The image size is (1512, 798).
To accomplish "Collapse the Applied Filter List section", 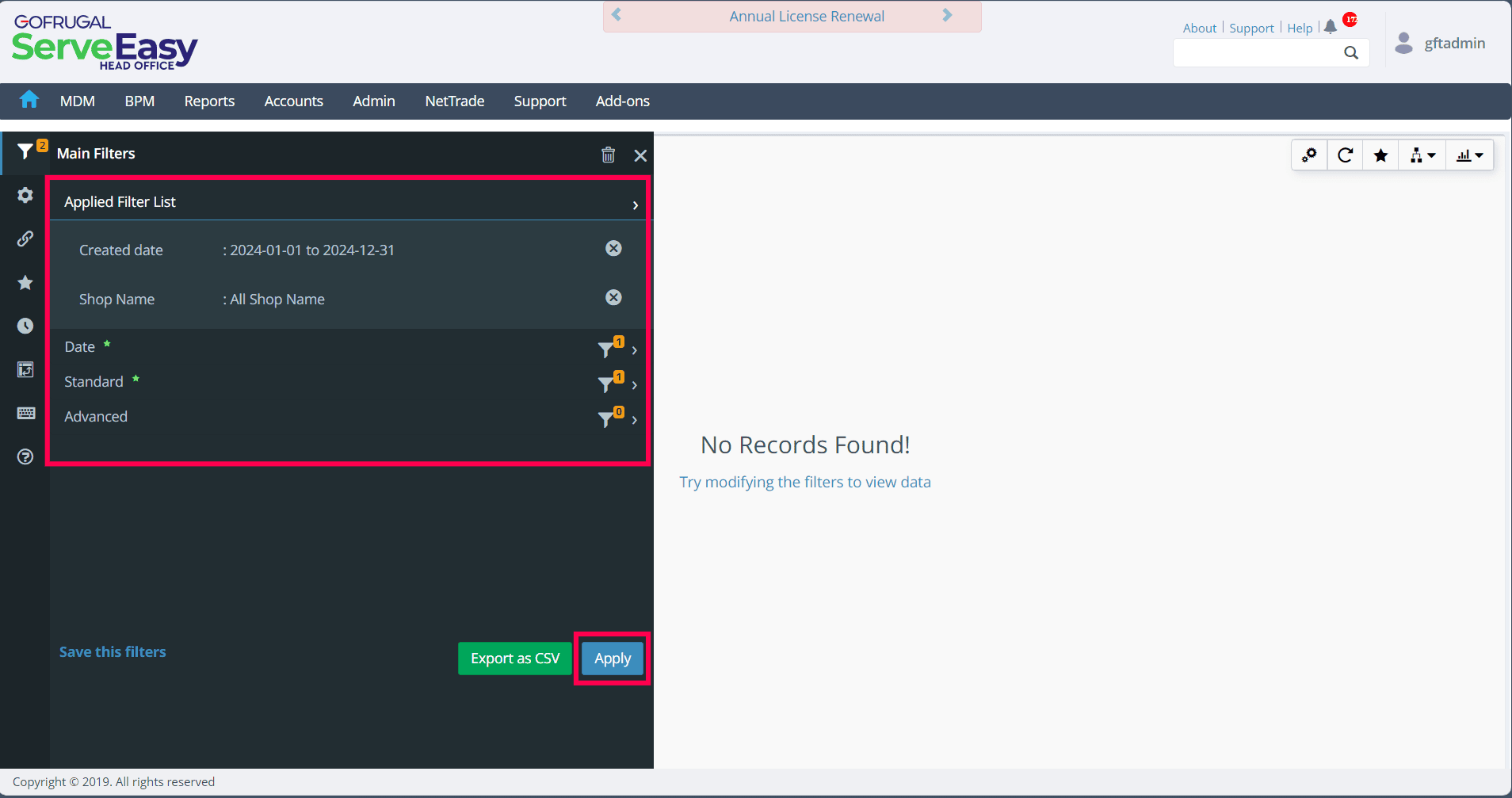I will tap(635, 204).
